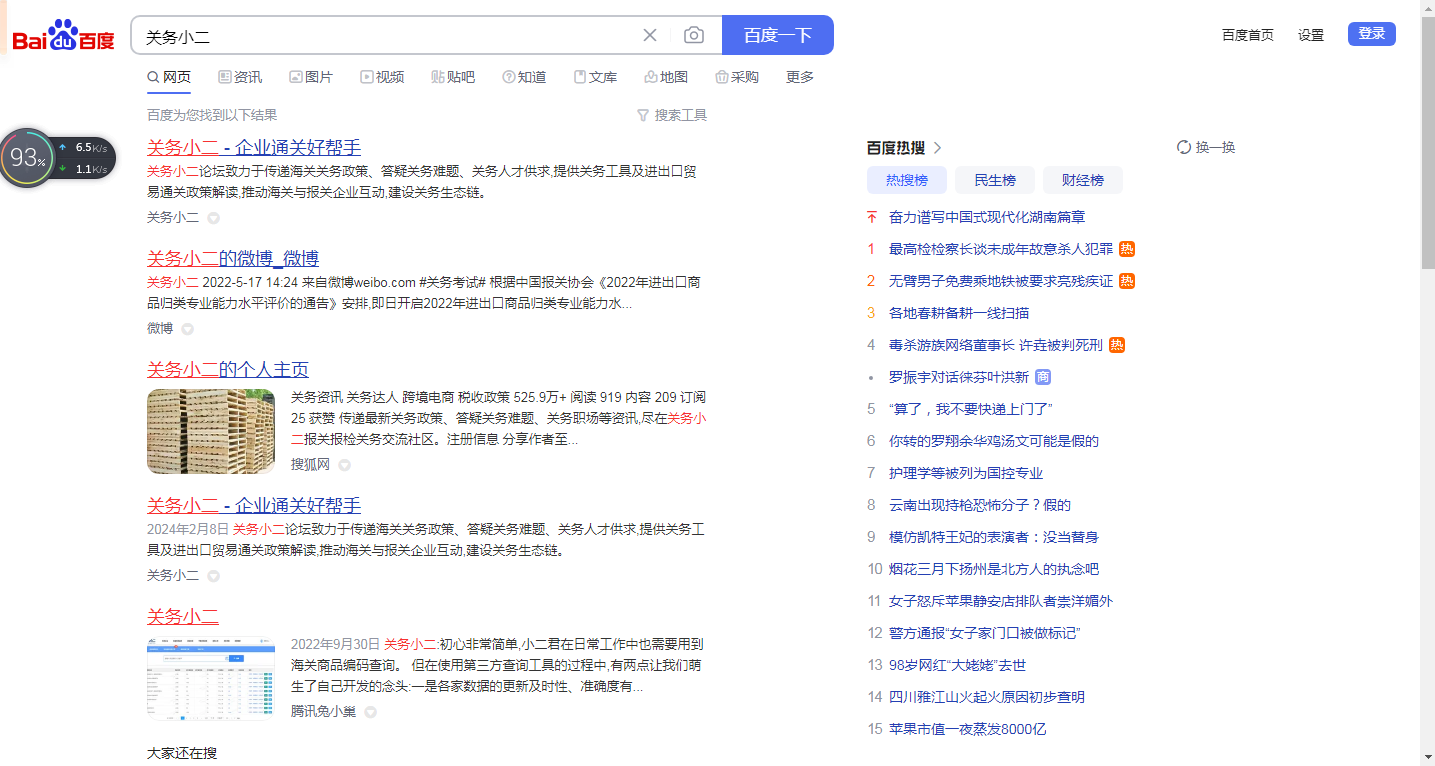
Task: Switch to the 资讯 tab
Action: 240,77
